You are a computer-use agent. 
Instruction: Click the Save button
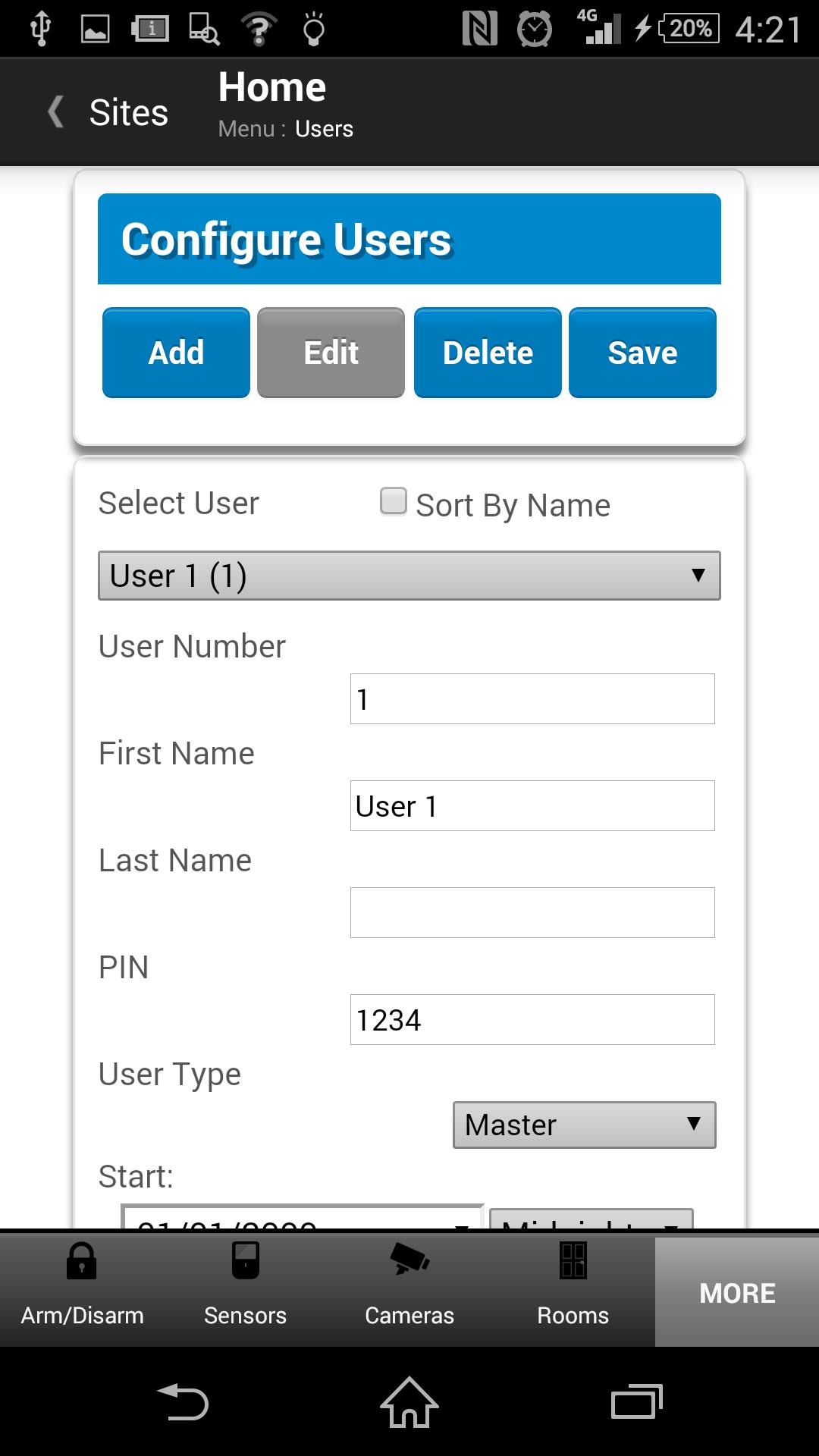click(642, 353)
